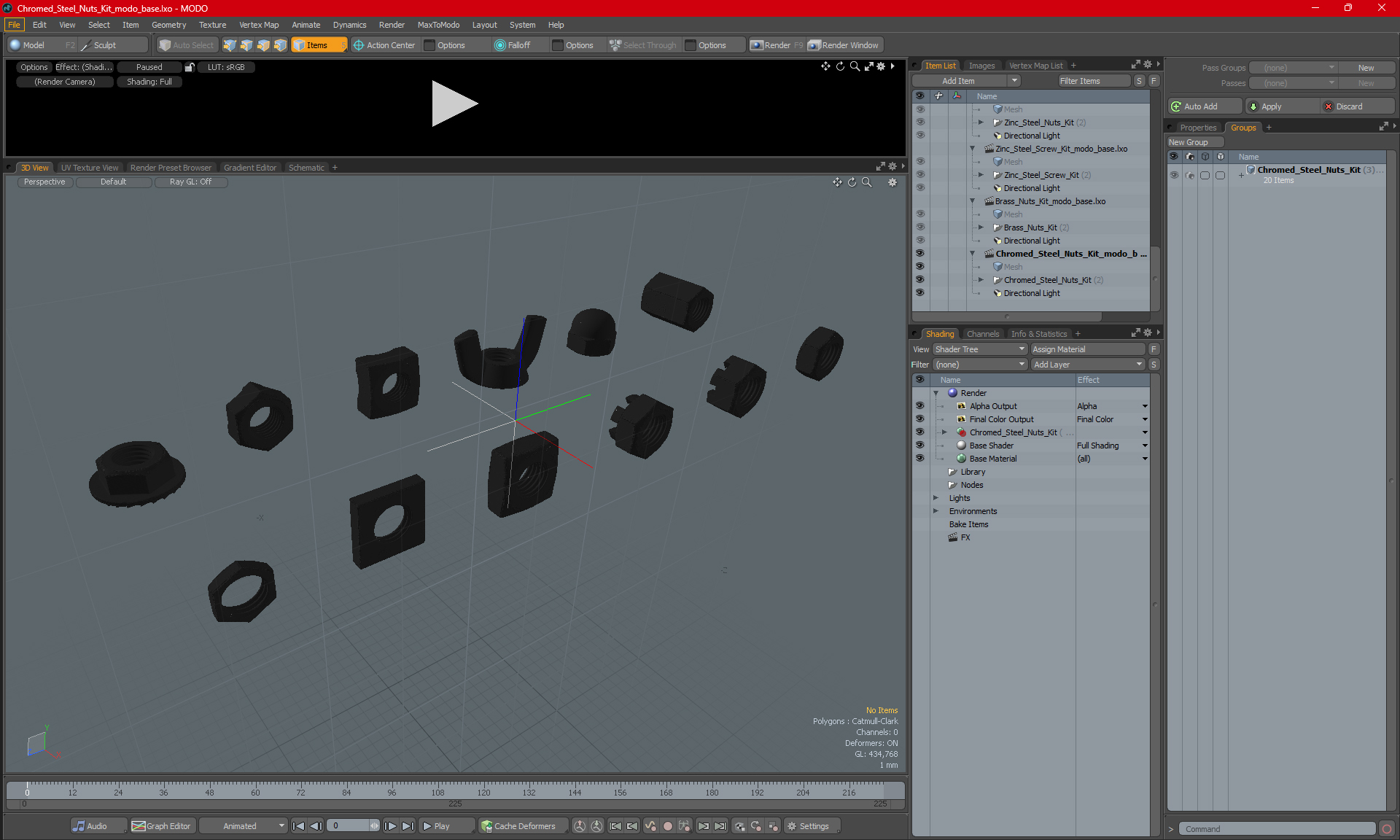
Task: Expand Zinc_Steel_Nuts_Kit tree item
Action: (x=981, y=122)
